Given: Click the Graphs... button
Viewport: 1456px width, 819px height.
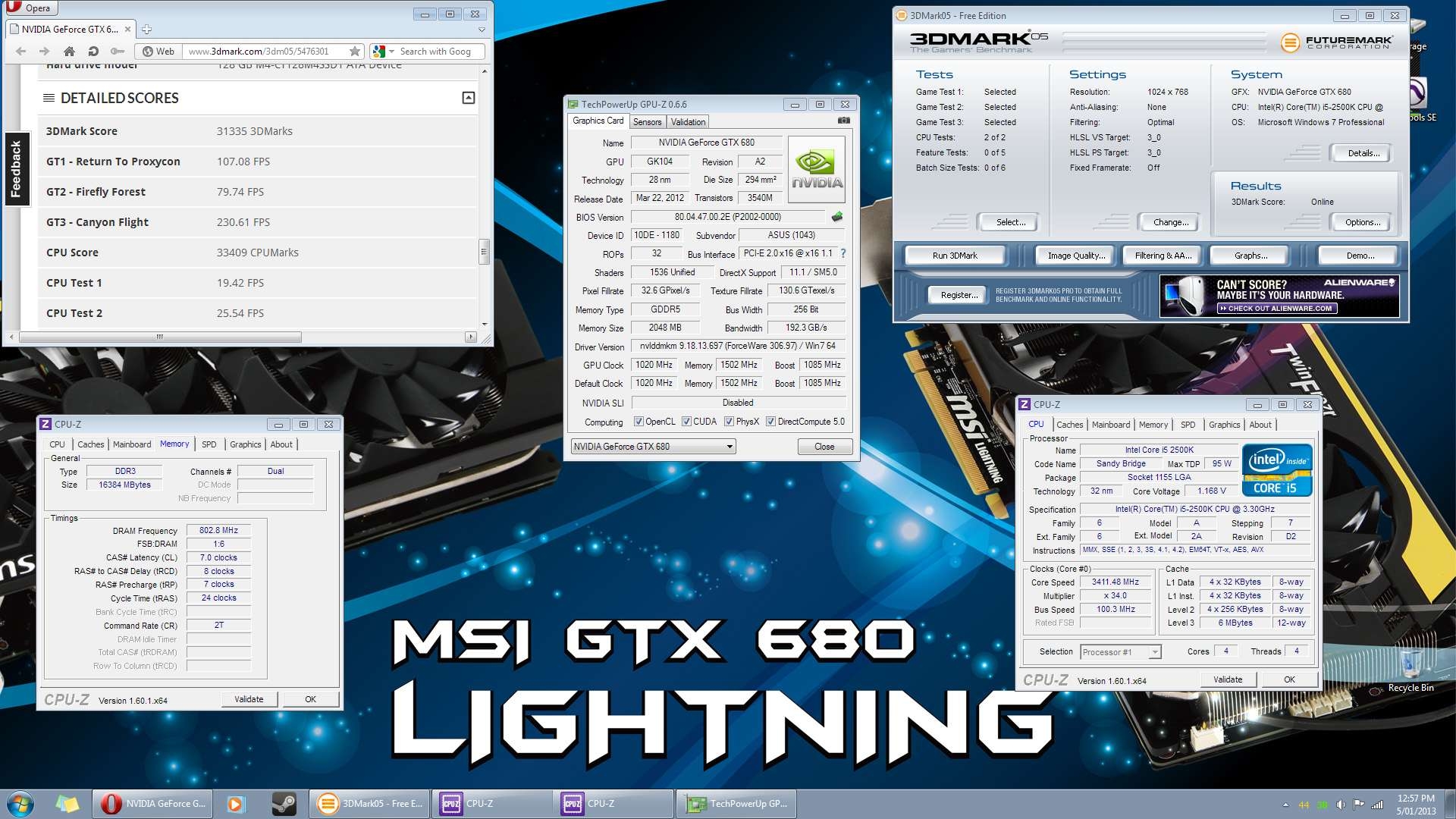Looking at the screenshot, I should [1250, 256].
